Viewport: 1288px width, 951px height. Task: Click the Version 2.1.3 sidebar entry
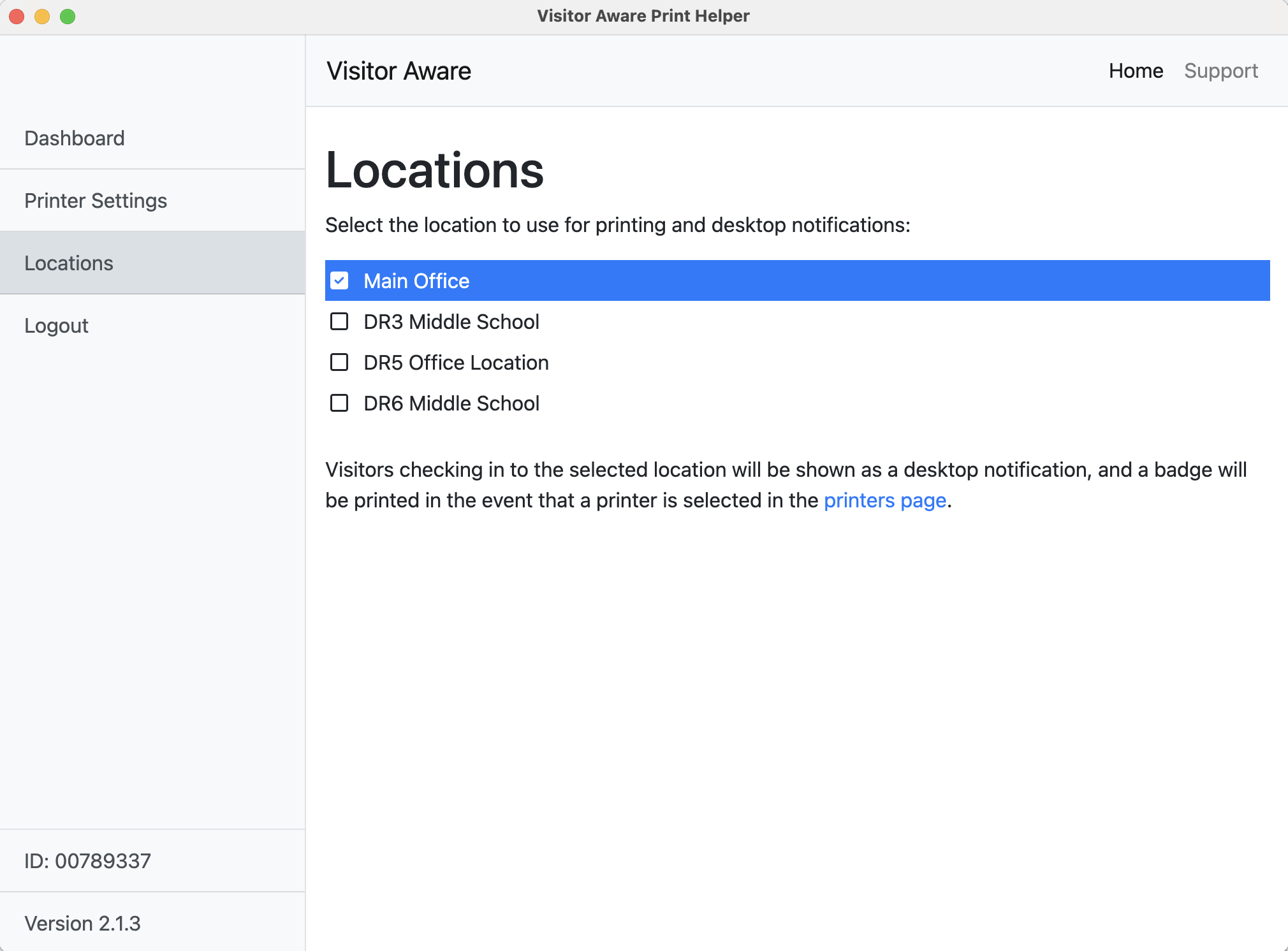tap(82, 924)
